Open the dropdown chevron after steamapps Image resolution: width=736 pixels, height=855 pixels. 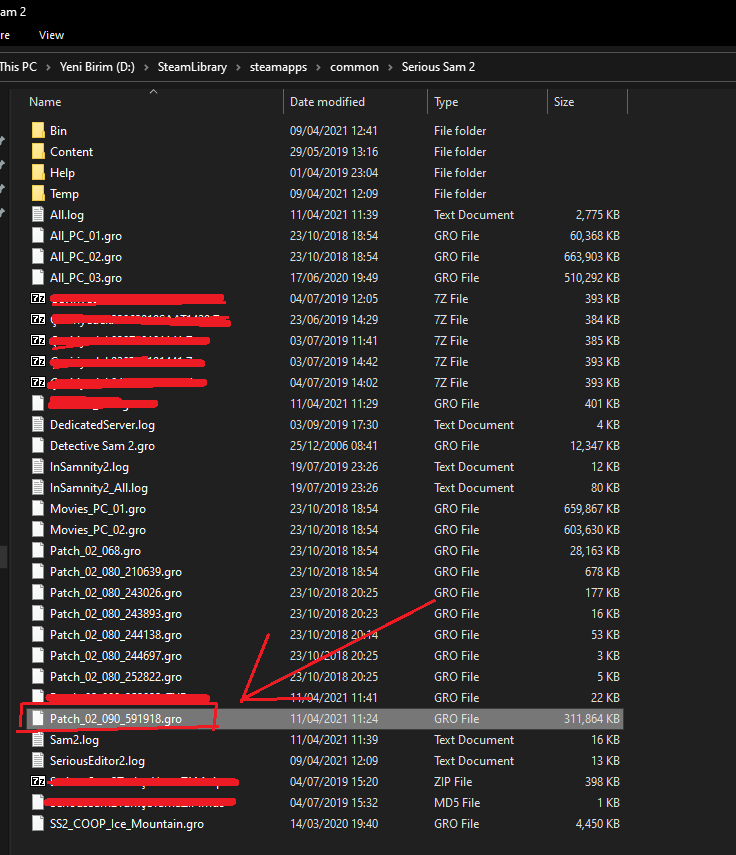pos(318,67)
